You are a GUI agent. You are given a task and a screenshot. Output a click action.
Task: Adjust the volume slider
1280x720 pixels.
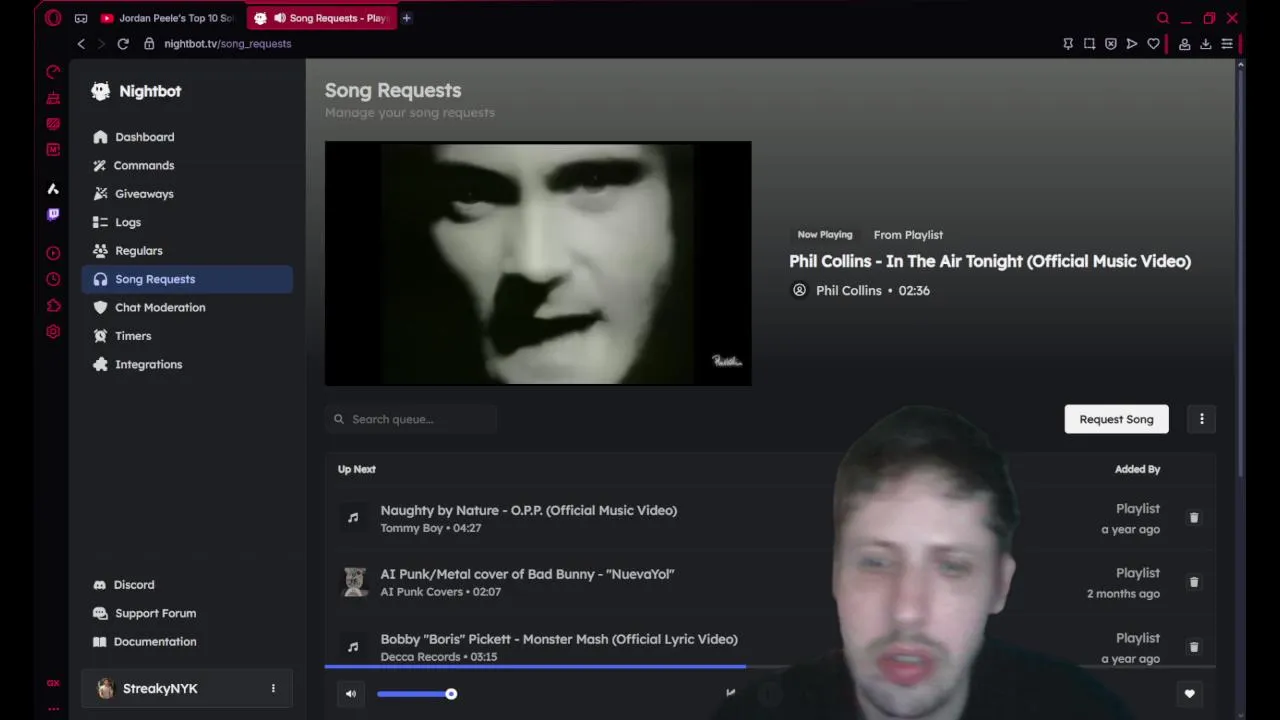[417, 694]
